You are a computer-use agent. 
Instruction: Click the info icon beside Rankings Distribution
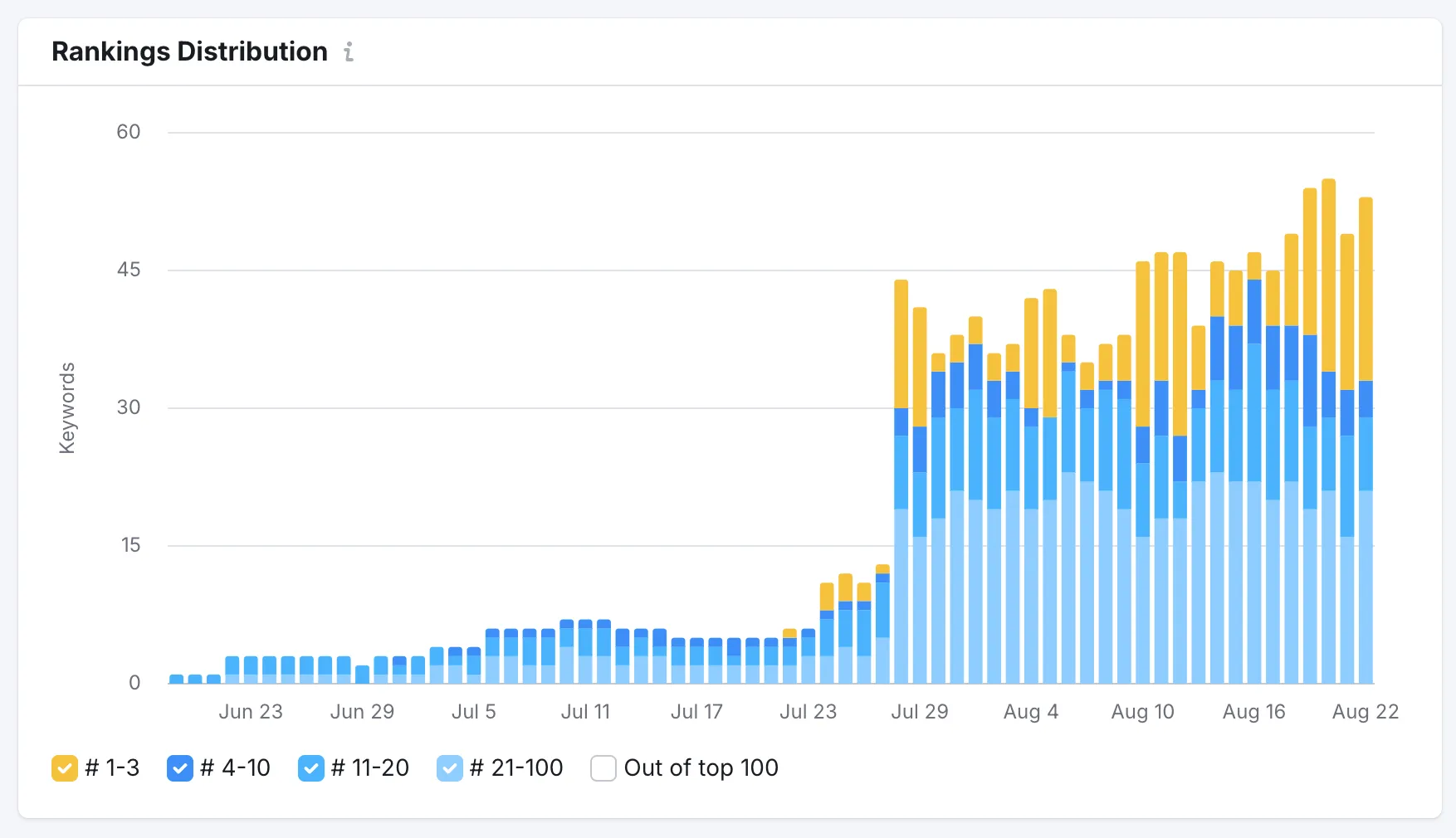(349, 52)
